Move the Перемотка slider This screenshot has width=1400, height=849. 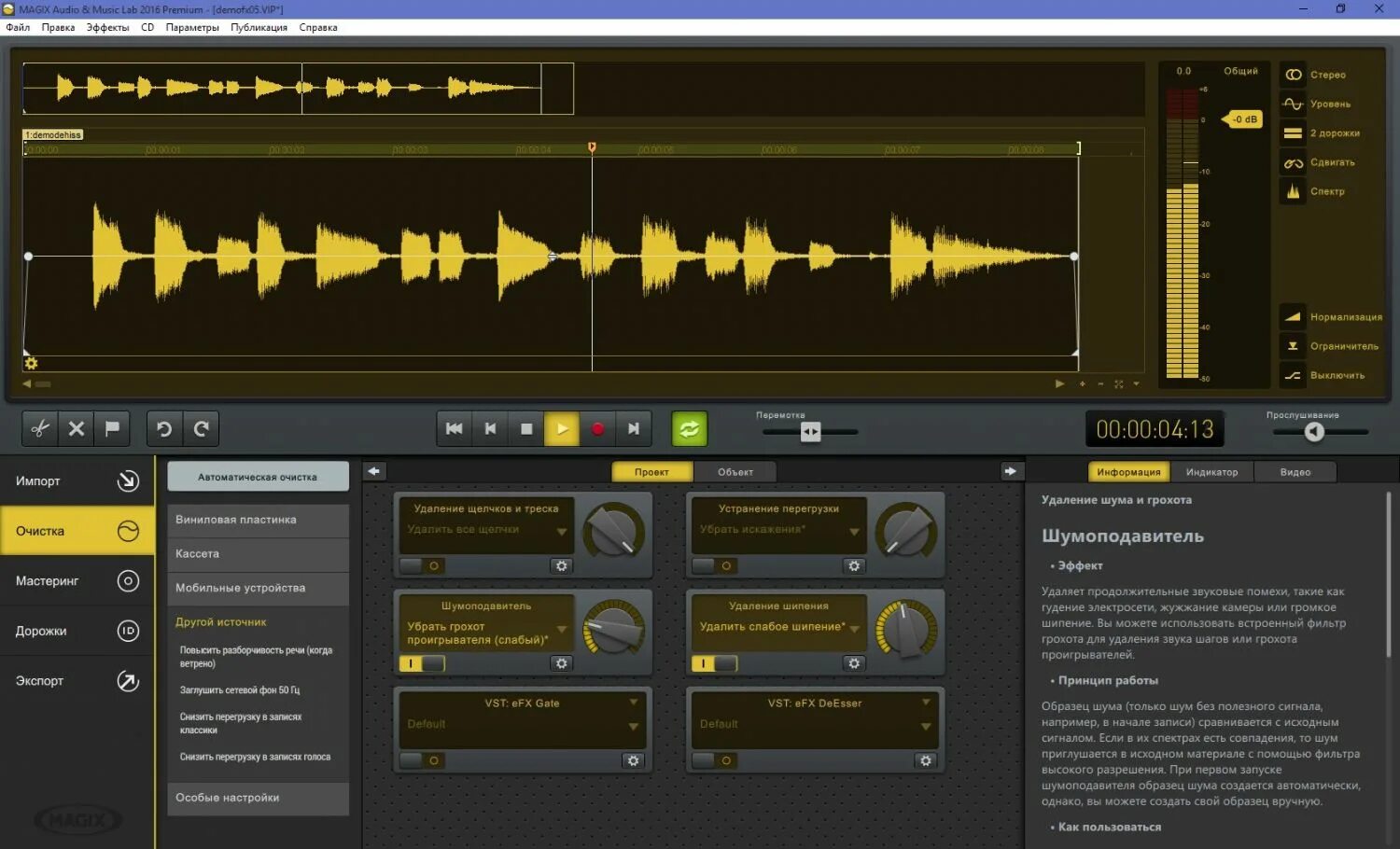click(x=809, y=432)
